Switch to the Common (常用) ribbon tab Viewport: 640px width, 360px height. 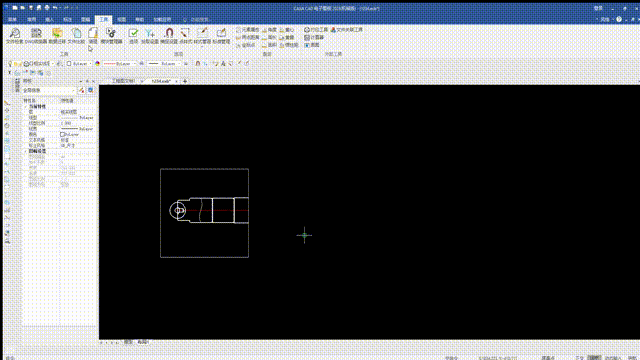[31, 20]
